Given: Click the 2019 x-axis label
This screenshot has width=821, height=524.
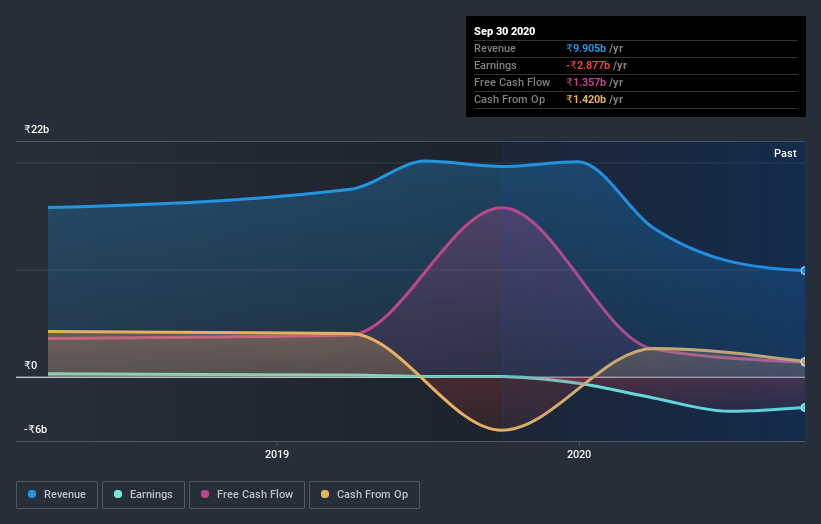Looking at the screenshot, I should click(277, 454).
